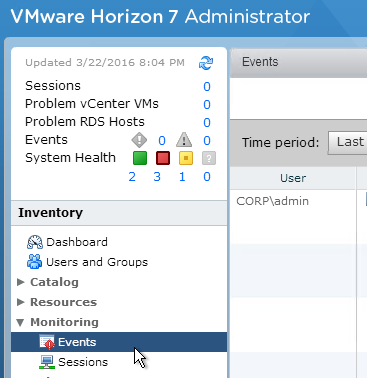
Task: Expand the Catalog tree node
Action: 21,282
